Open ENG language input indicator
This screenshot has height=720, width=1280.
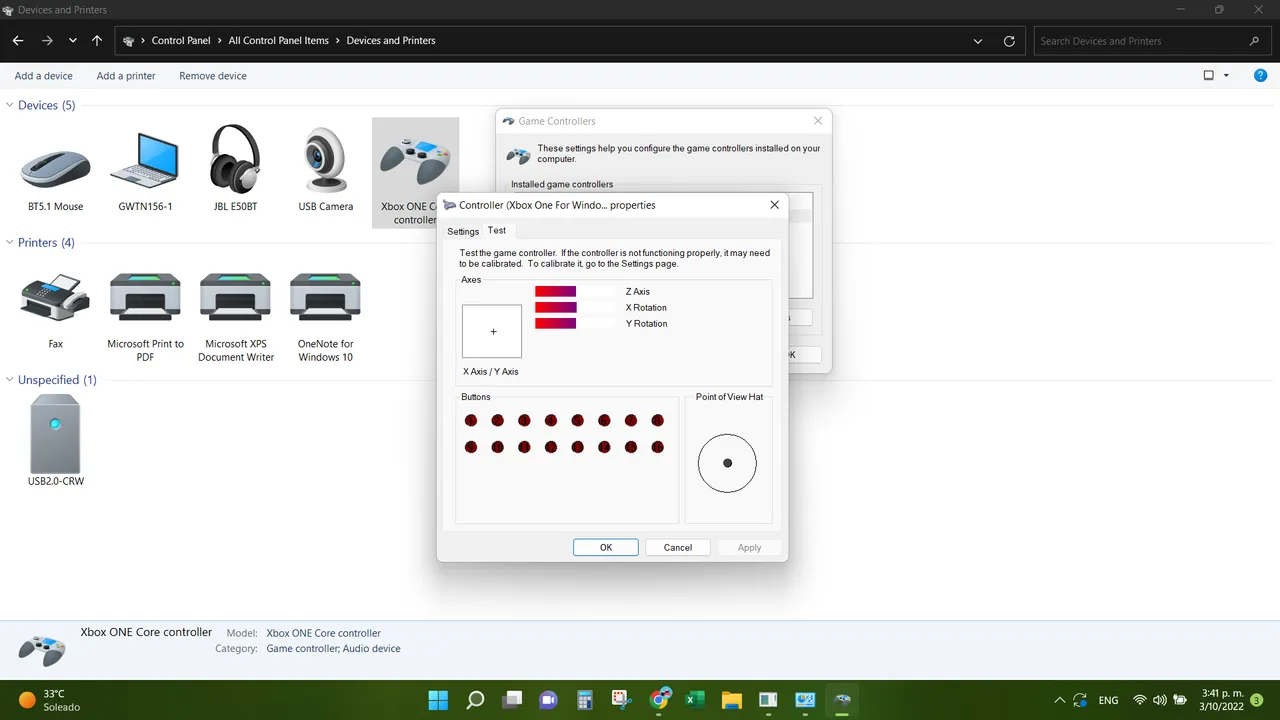coord(1108,700)
